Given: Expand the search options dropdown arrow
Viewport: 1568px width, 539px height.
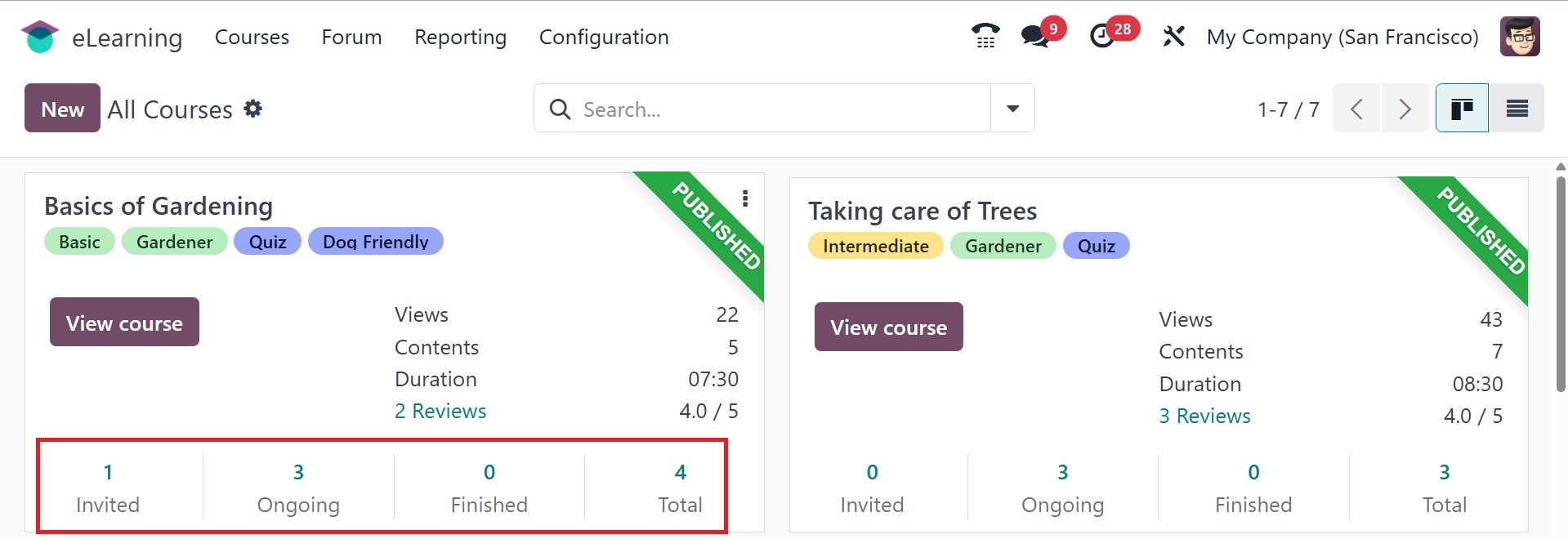Looking at the screenshot, I should 1012,108.
